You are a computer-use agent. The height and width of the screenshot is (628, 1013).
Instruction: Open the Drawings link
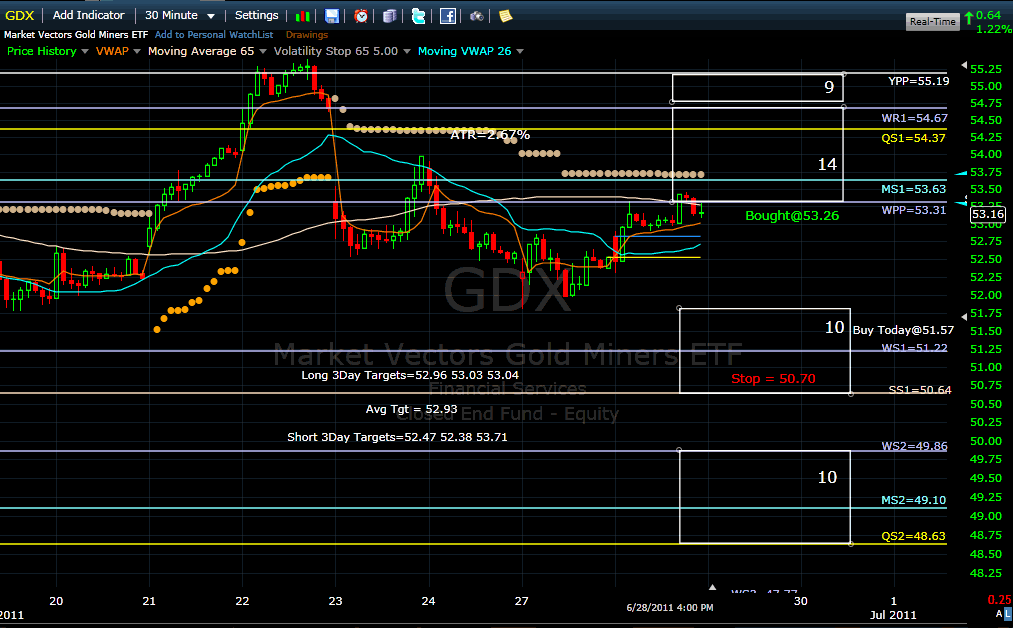point(307,35)
